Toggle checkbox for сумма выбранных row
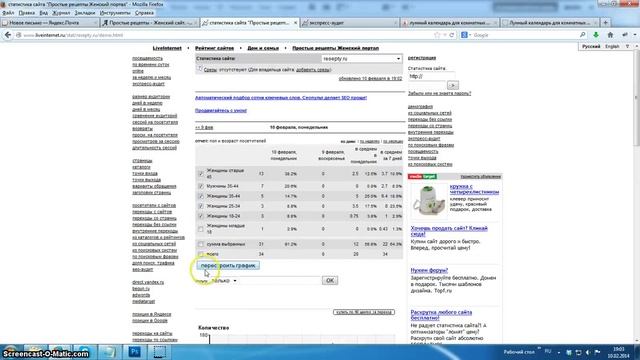640x360 pixels. [x=200, y=244]
